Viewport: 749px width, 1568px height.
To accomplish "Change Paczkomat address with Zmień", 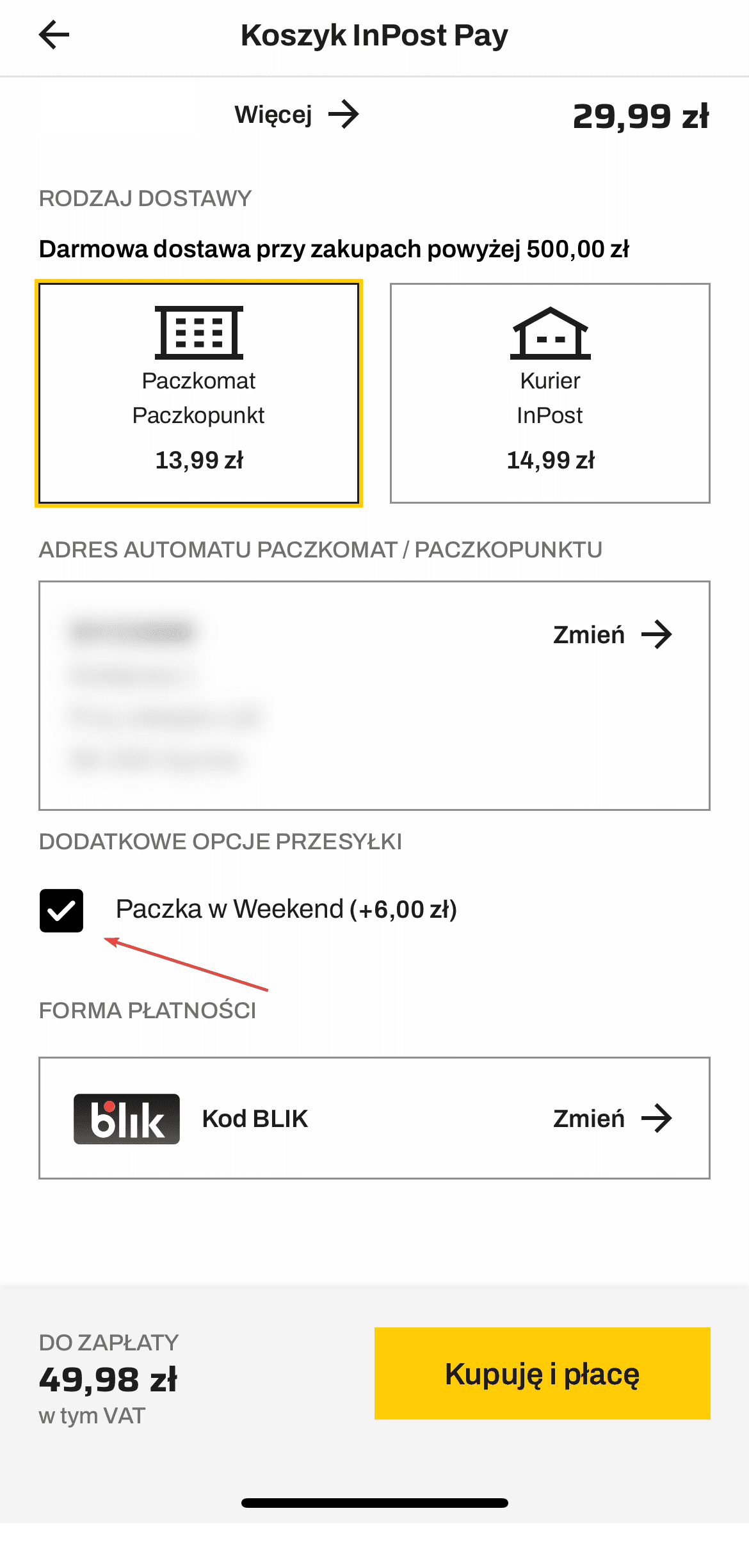I will (x=589, y=635).
